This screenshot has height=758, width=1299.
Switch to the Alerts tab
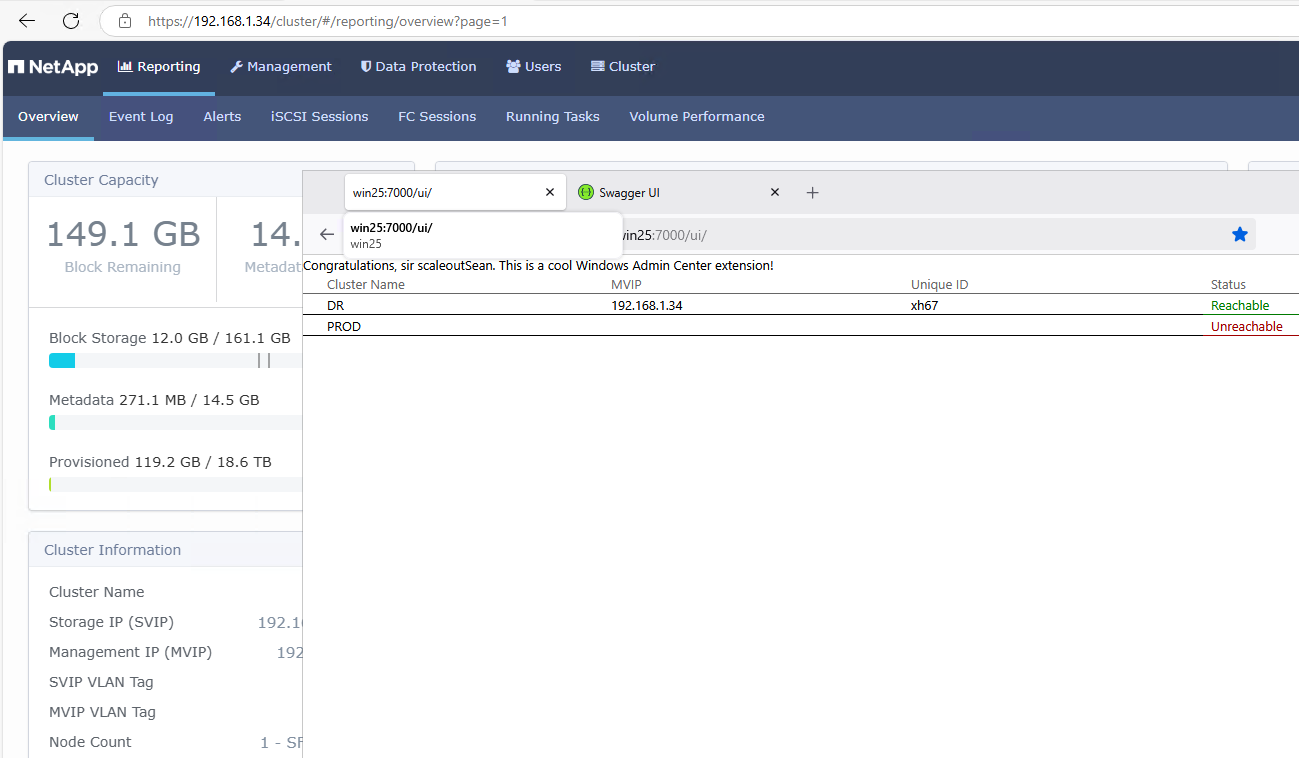[x=222, y=117]
